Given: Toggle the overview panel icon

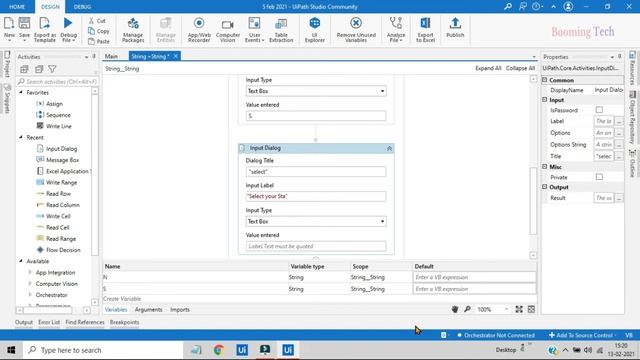Looking at the screenshot, I should [531, 309].
